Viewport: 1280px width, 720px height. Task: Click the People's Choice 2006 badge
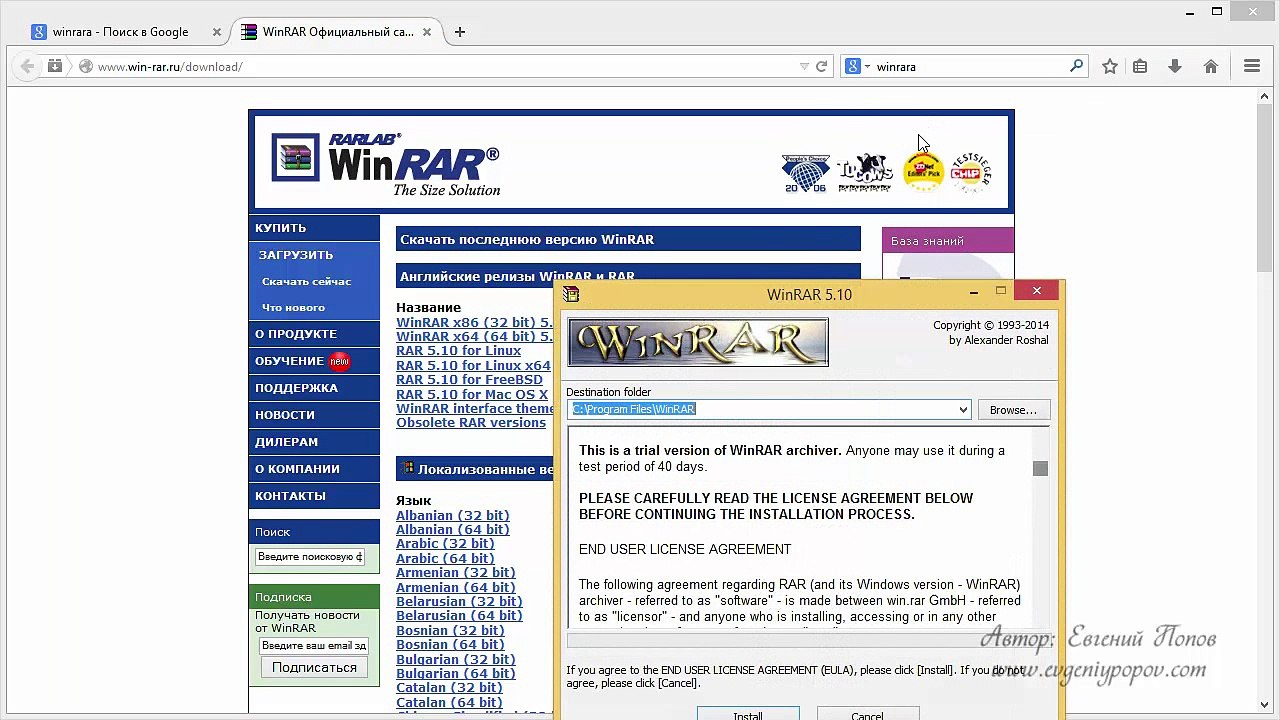click(806, 173)
